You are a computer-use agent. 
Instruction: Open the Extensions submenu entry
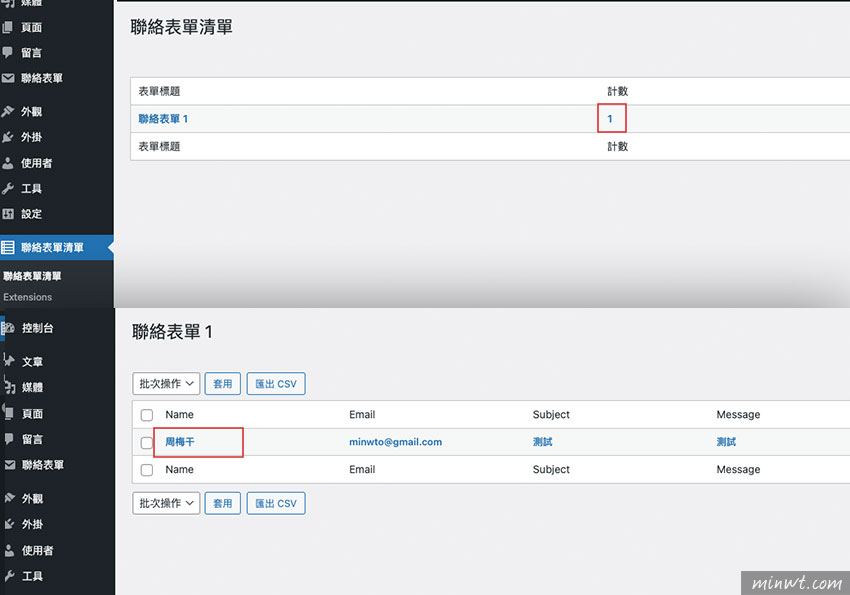click(x=28, y=297)
